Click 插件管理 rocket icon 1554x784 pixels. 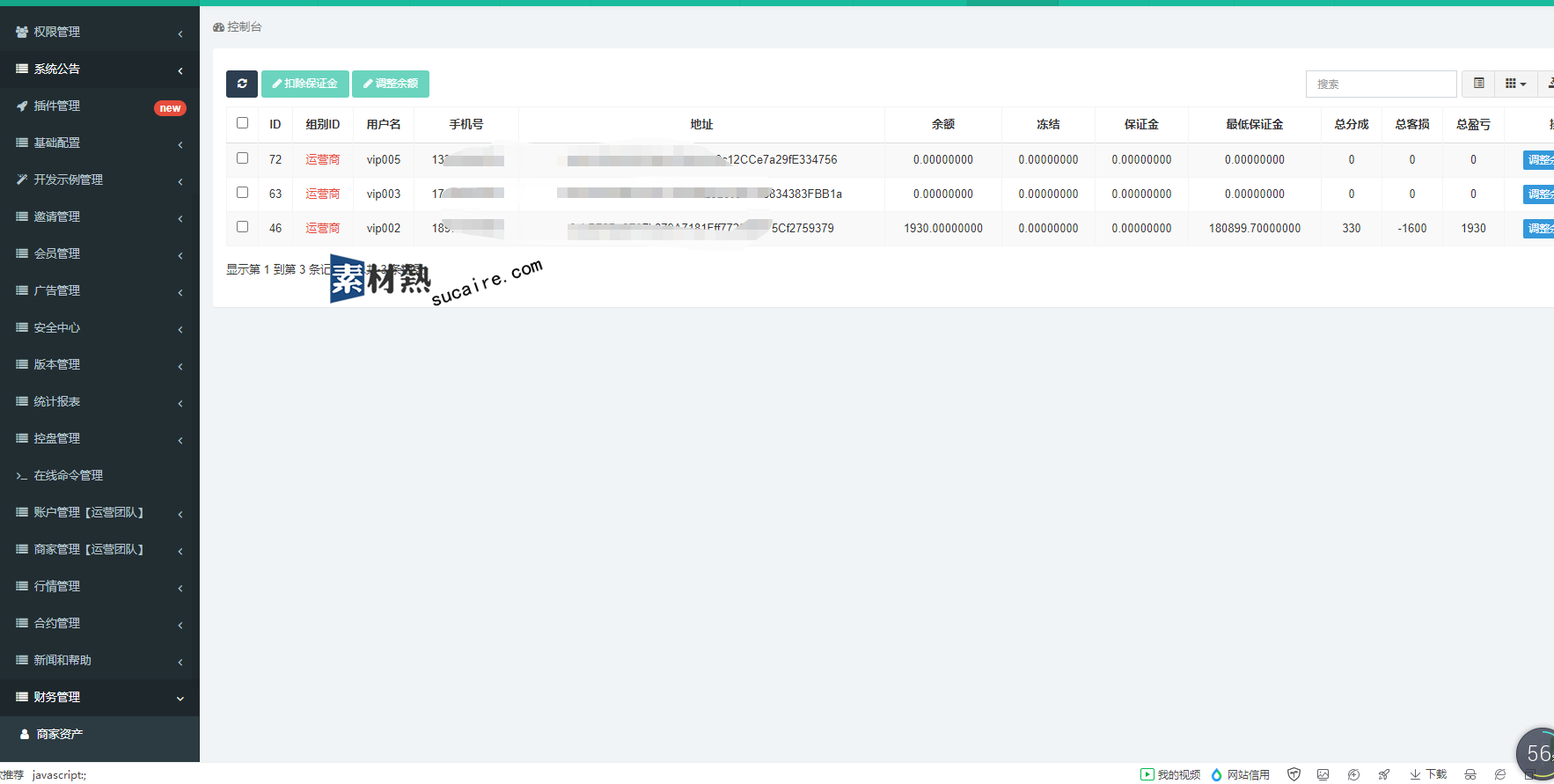point(22,106)
